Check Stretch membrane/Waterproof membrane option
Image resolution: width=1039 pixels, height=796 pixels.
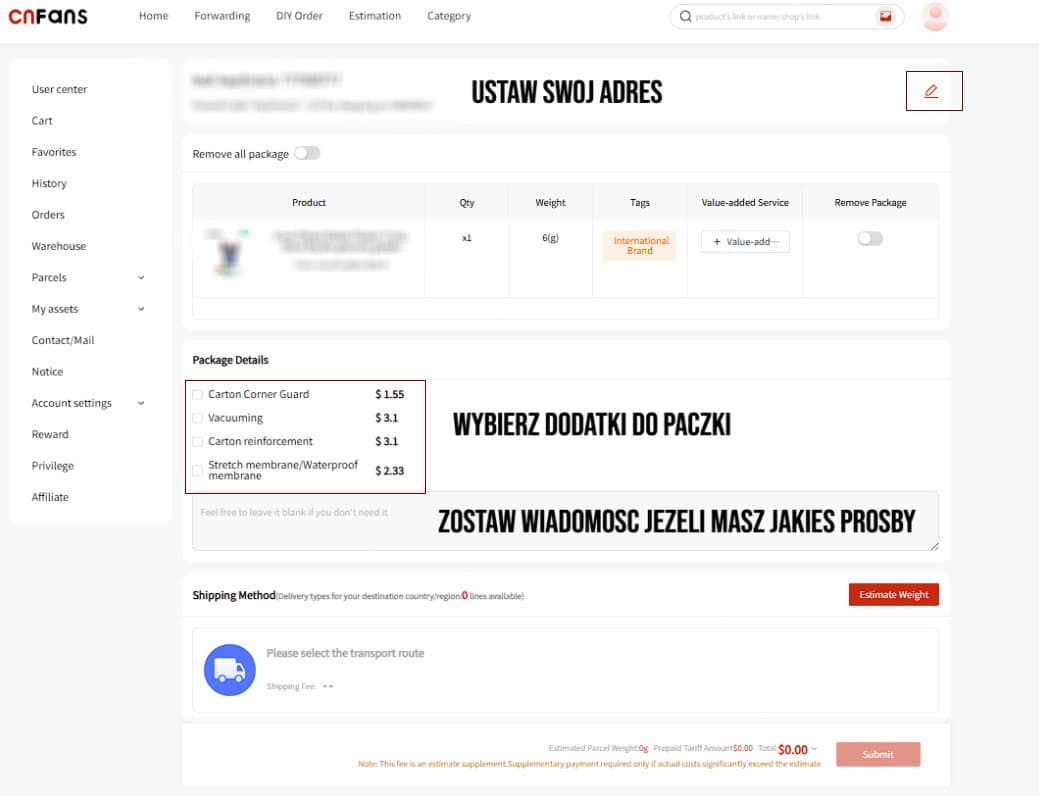click(197, 471)
